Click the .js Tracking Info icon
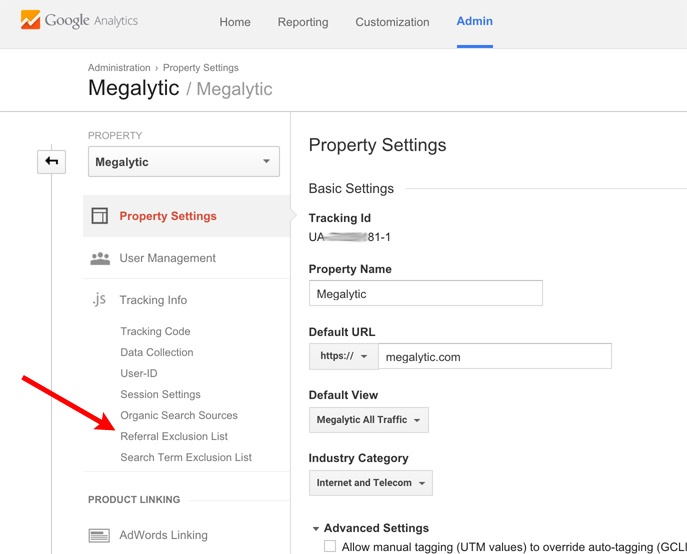The height and width of the screenshot is (554, 687). coord(99,300)
